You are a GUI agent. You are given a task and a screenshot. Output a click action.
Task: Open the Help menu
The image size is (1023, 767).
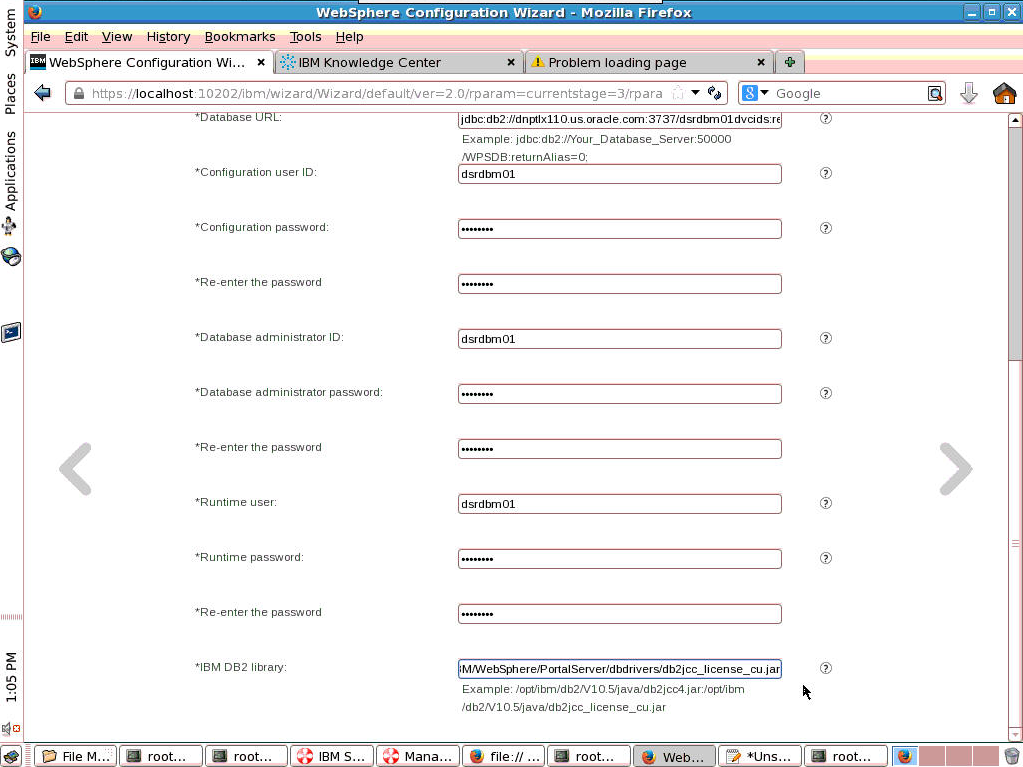[349, 37]
